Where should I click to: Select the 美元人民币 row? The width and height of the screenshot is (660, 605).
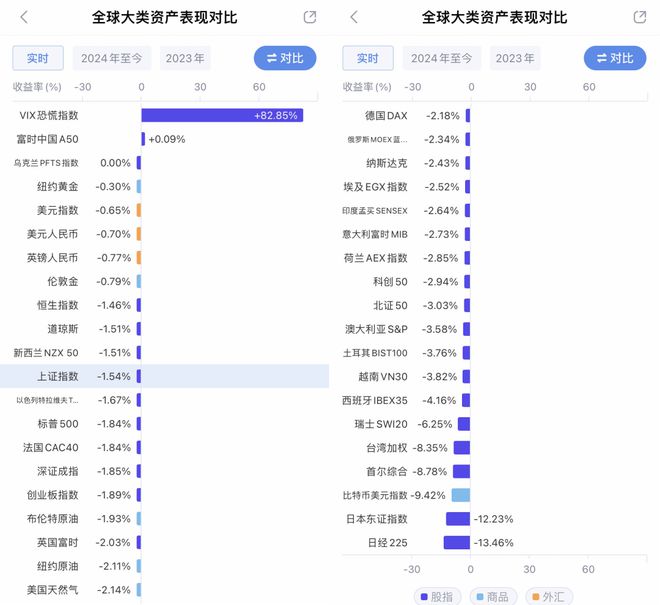165,234
